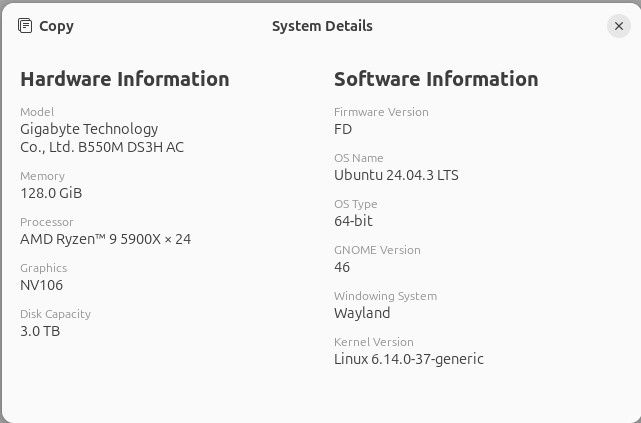The width and height of the screenshot is (641, 423).
Task: Click the clipboard copy icon
Action: (x=25, y=26)
